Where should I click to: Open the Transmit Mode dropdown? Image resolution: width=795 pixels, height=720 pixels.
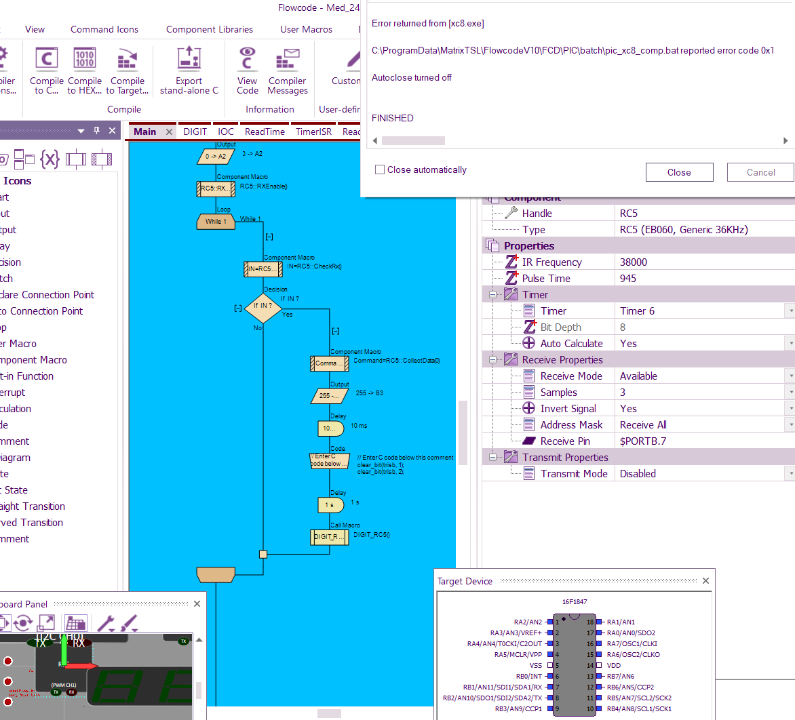click(x=790, y=473)
